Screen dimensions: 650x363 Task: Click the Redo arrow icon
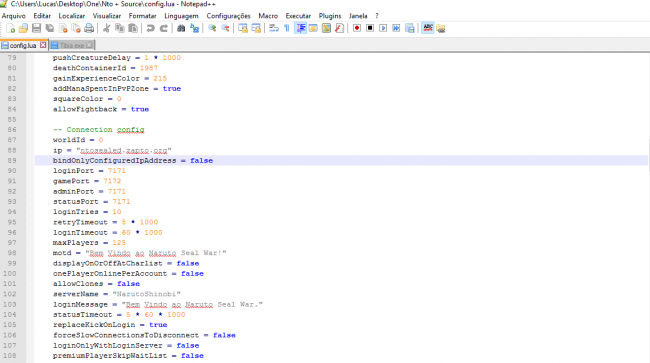click(x=164, y=28)
